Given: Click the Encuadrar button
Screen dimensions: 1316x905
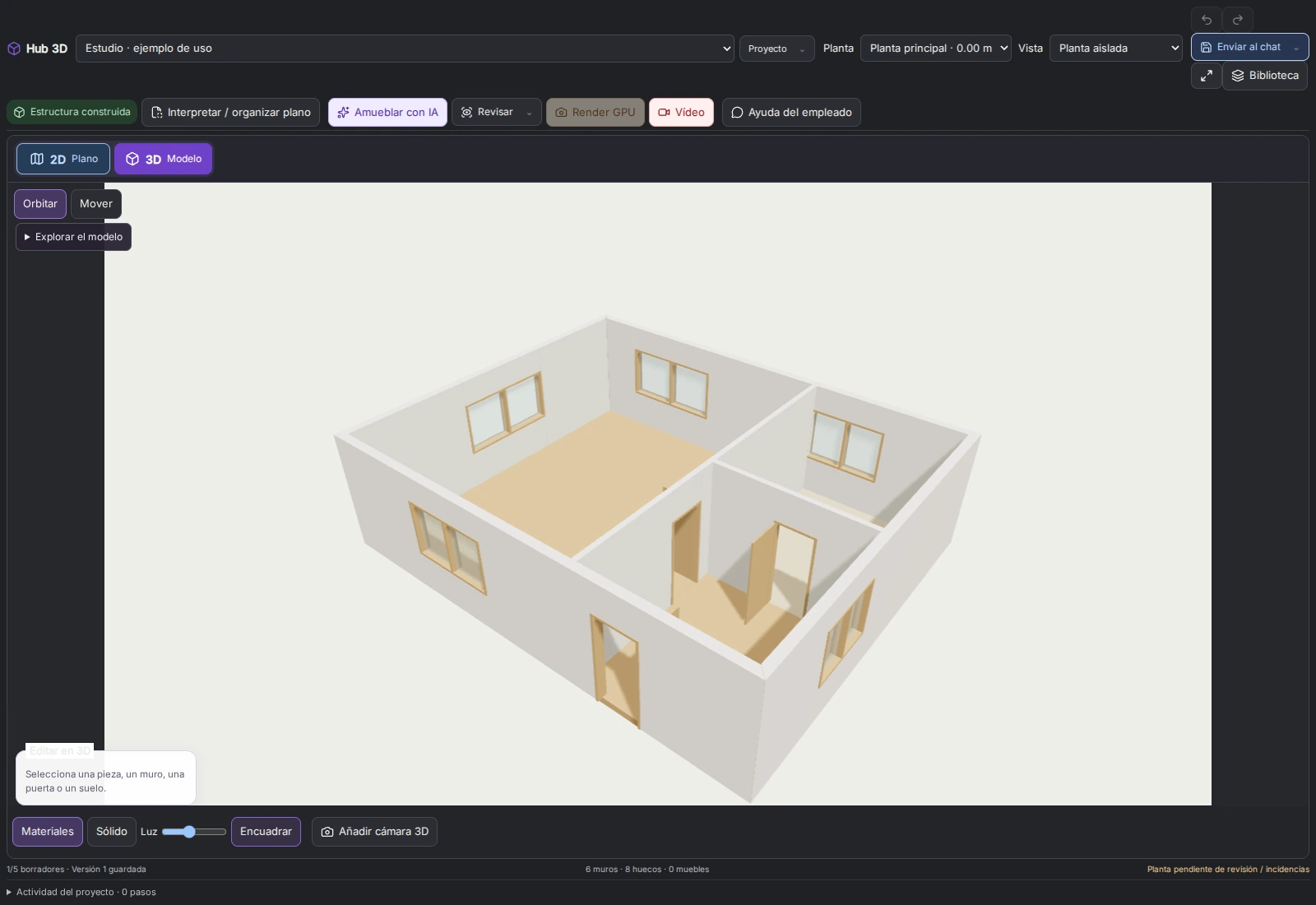Looking at the screenshot, I should point(266,832).
